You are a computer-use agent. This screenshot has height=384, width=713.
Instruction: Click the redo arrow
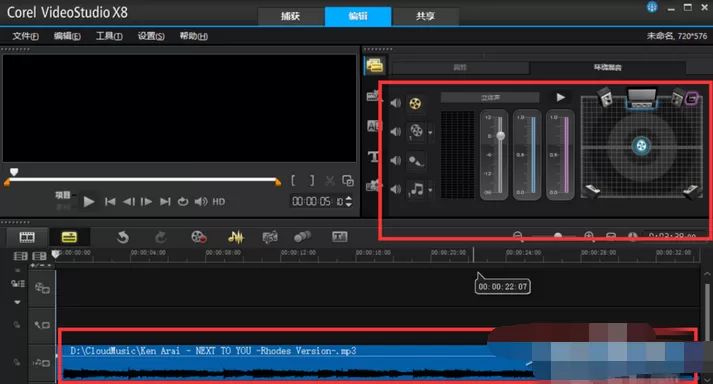[x=161, y=237]
